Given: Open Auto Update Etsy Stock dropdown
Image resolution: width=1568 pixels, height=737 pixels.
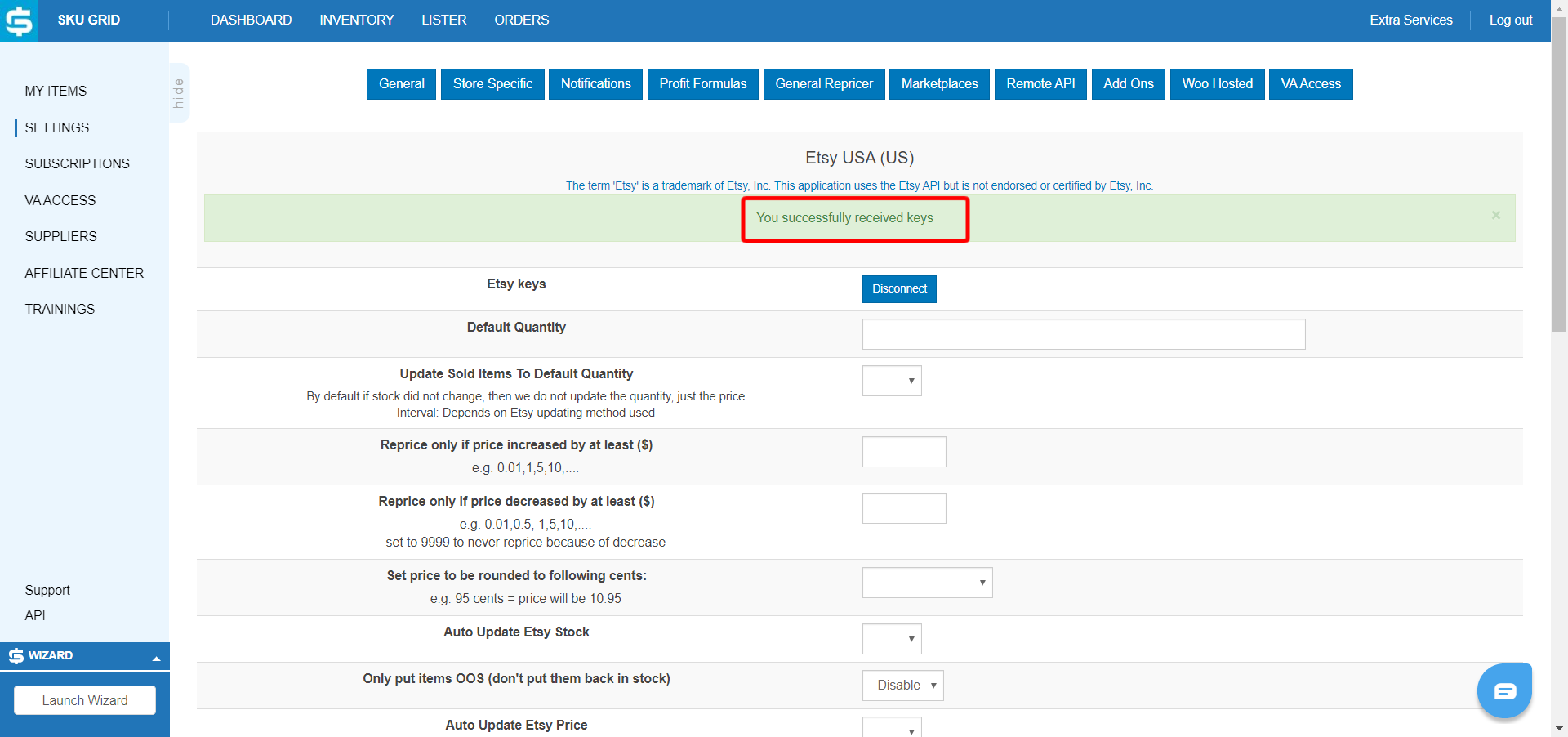Looking at the screenshot, I should (x=892, y=639).
